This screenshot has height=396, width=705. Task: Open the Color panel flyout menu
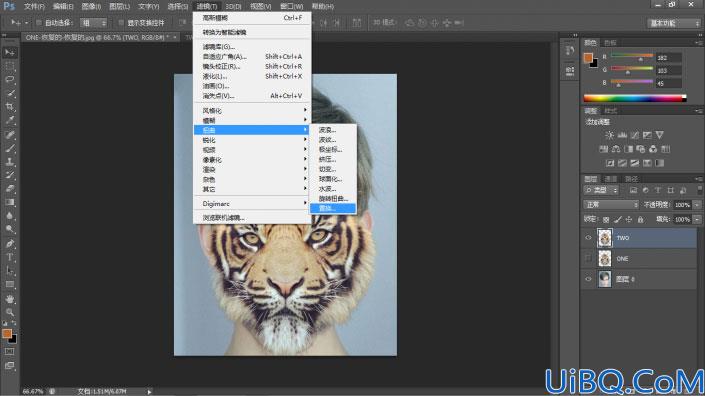pyautogui.click(x=699, y=43)
